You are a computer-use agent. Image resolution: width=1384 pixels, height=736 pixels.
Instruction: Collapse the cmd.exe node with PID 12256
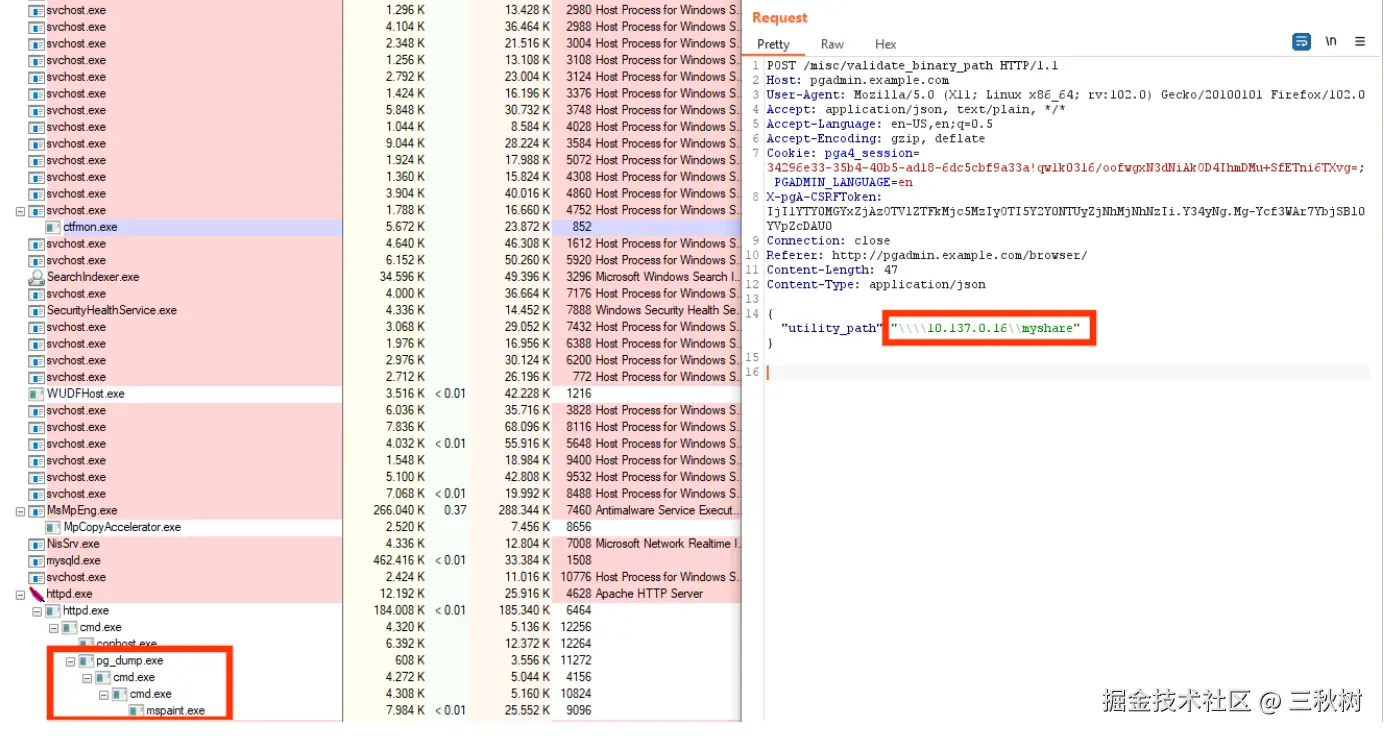coord(54,628)
